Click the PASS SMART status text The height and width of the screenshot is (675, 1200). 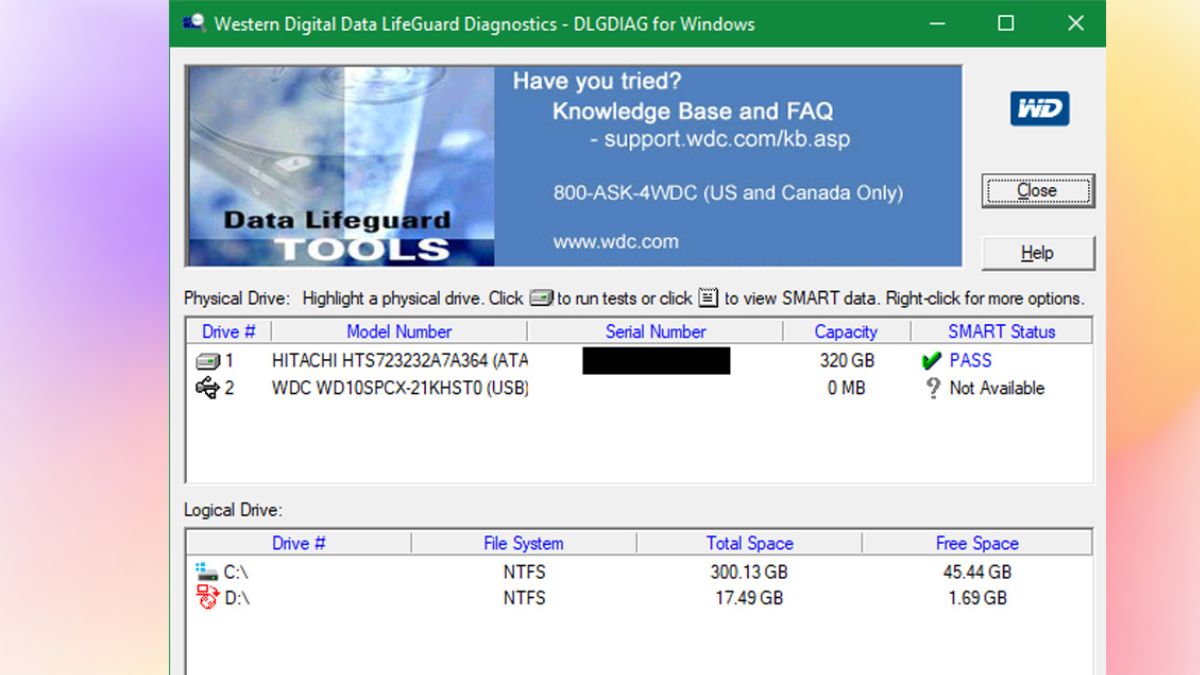coord(970,361)
